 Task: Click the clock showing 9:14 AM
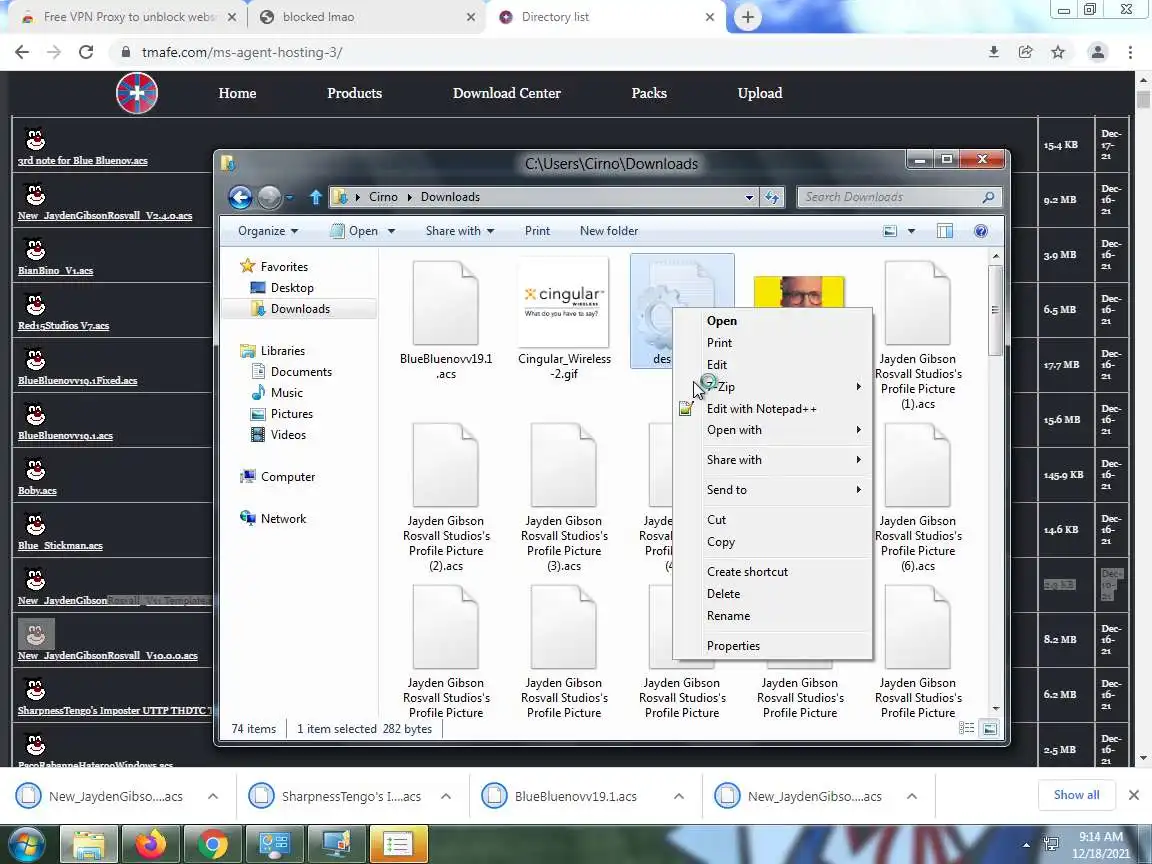[1100, 837]
